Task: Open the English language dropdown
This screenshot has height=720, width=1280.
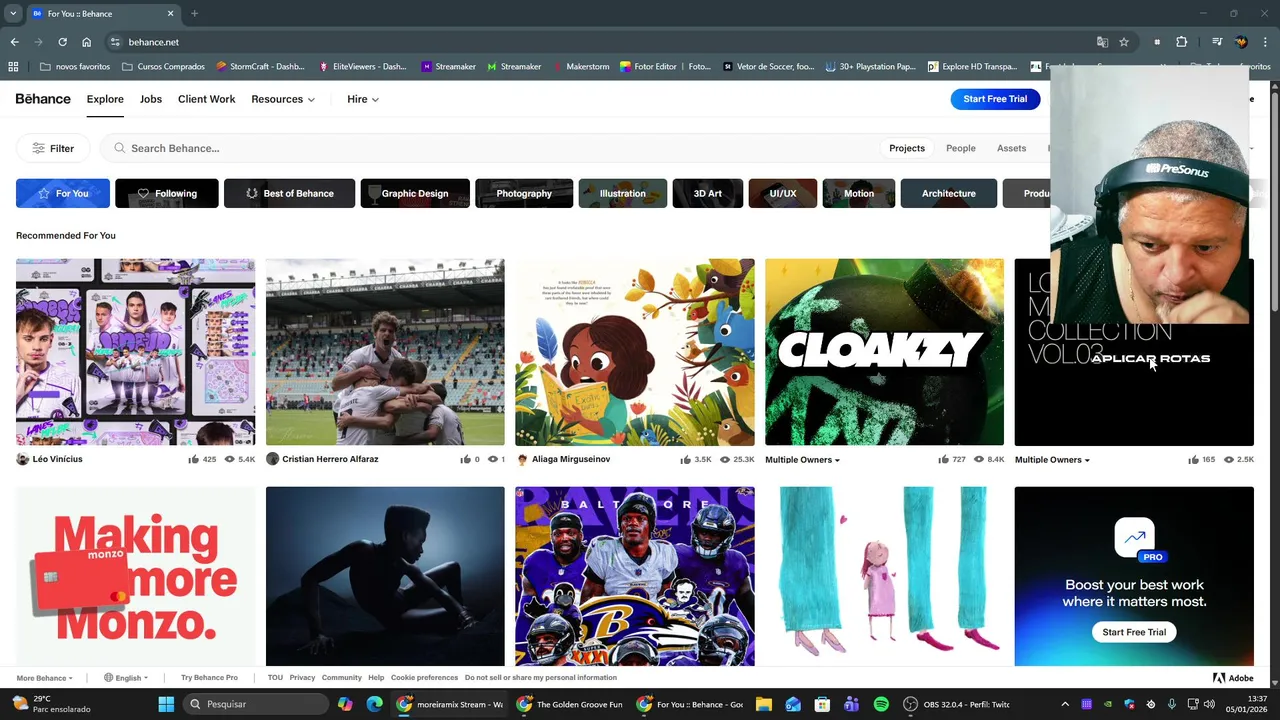Action: [126, 678]
